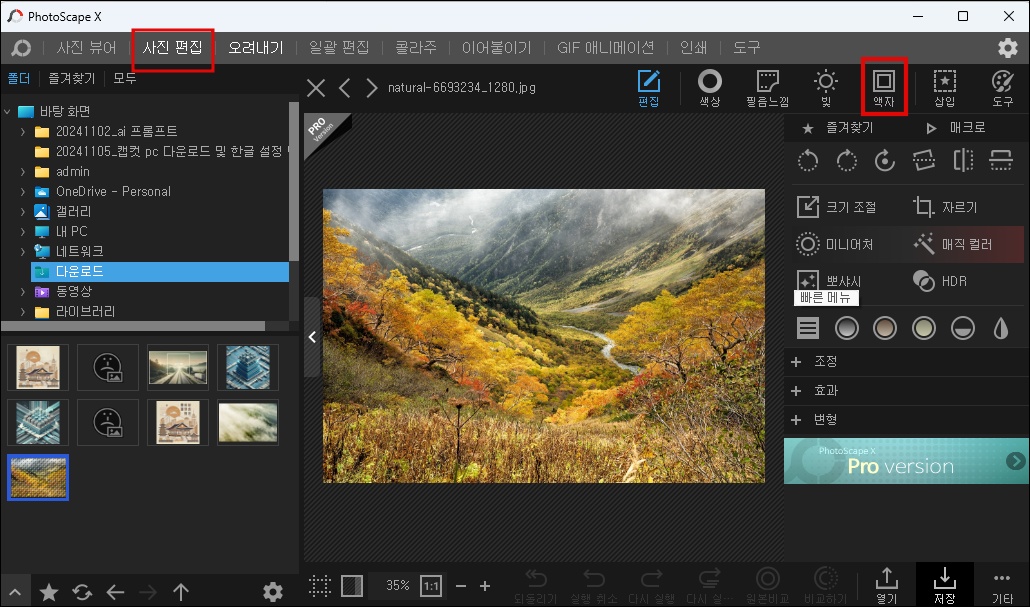1030x607 pixels.
Task: Add folder to favorites star
Action: pyautogui.click(x=49, y=592)
